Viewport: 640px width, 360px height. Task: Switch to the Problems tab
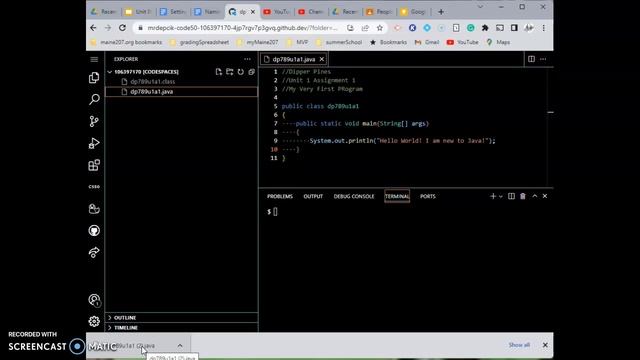(280, 196)
